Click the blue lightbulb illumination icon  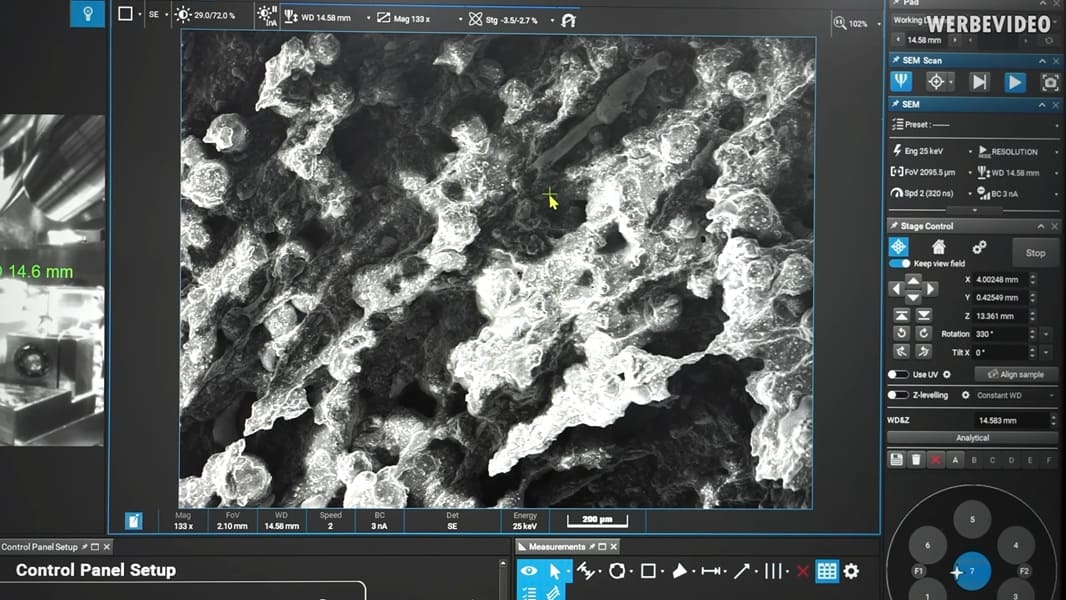tap(88, 14)
